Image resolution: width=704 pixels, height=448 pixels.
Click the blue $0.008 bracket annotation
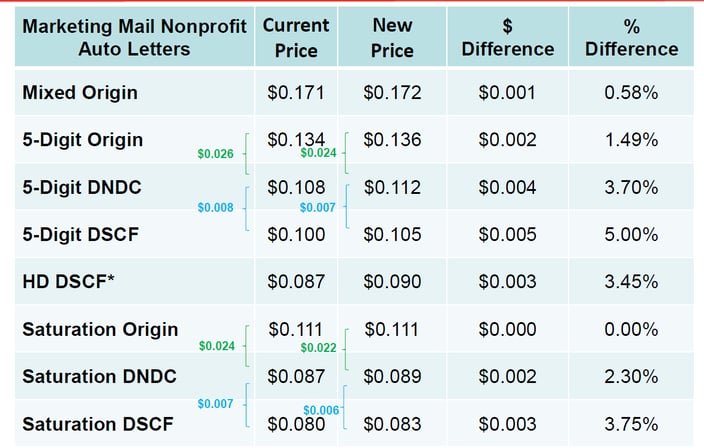pos(216,207)
